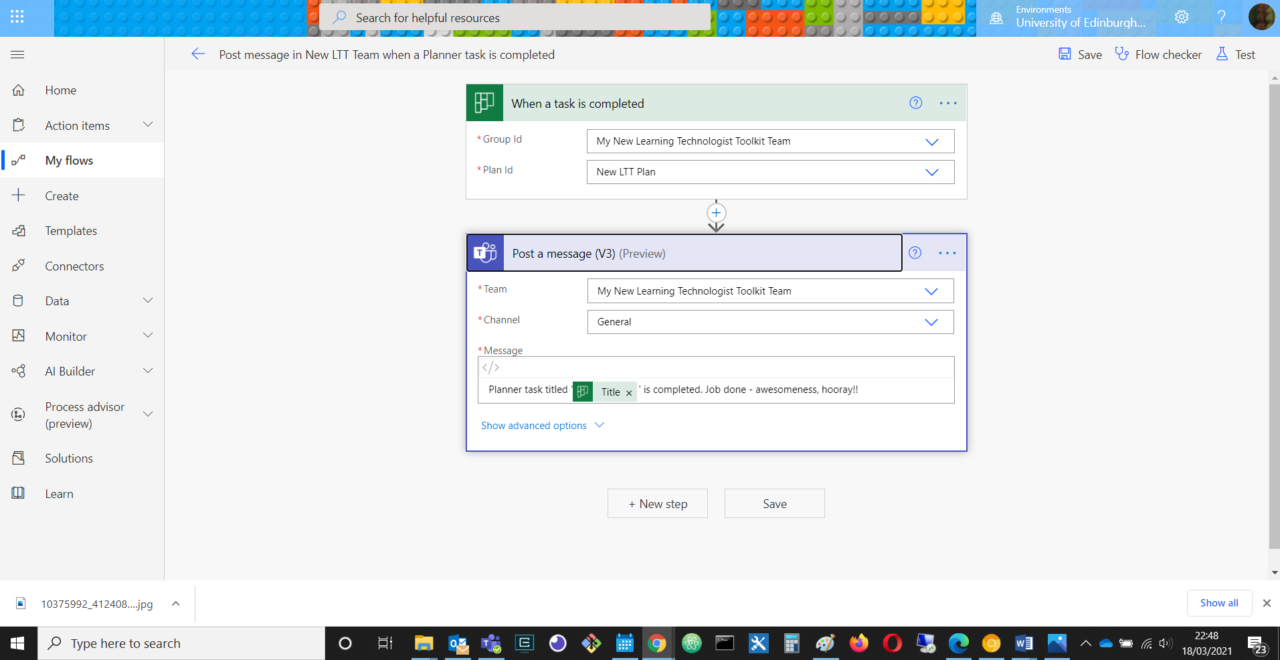This screenshot has width=1280, height=660.
Task: Open the settings gear in the header
Action: pyautogui.click(x=1181, y=17)
